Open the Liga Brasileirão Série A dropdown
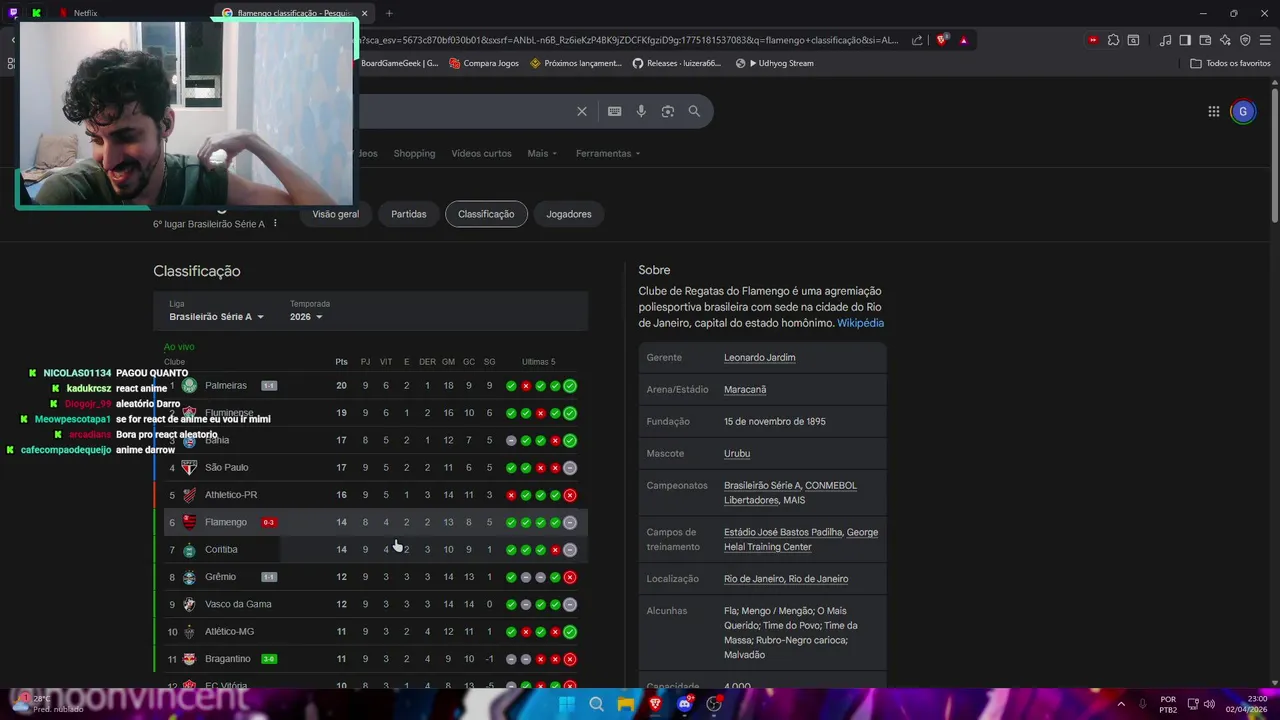1280x720 pixels. (217, 317)
